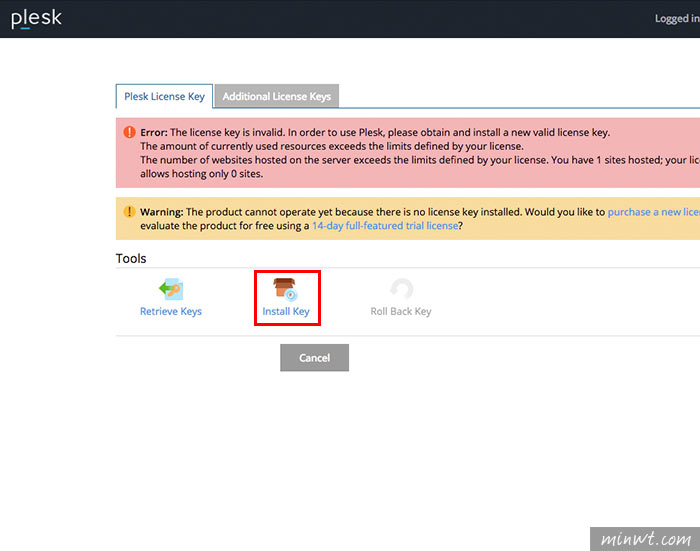Click the Install Key link text

286,311
